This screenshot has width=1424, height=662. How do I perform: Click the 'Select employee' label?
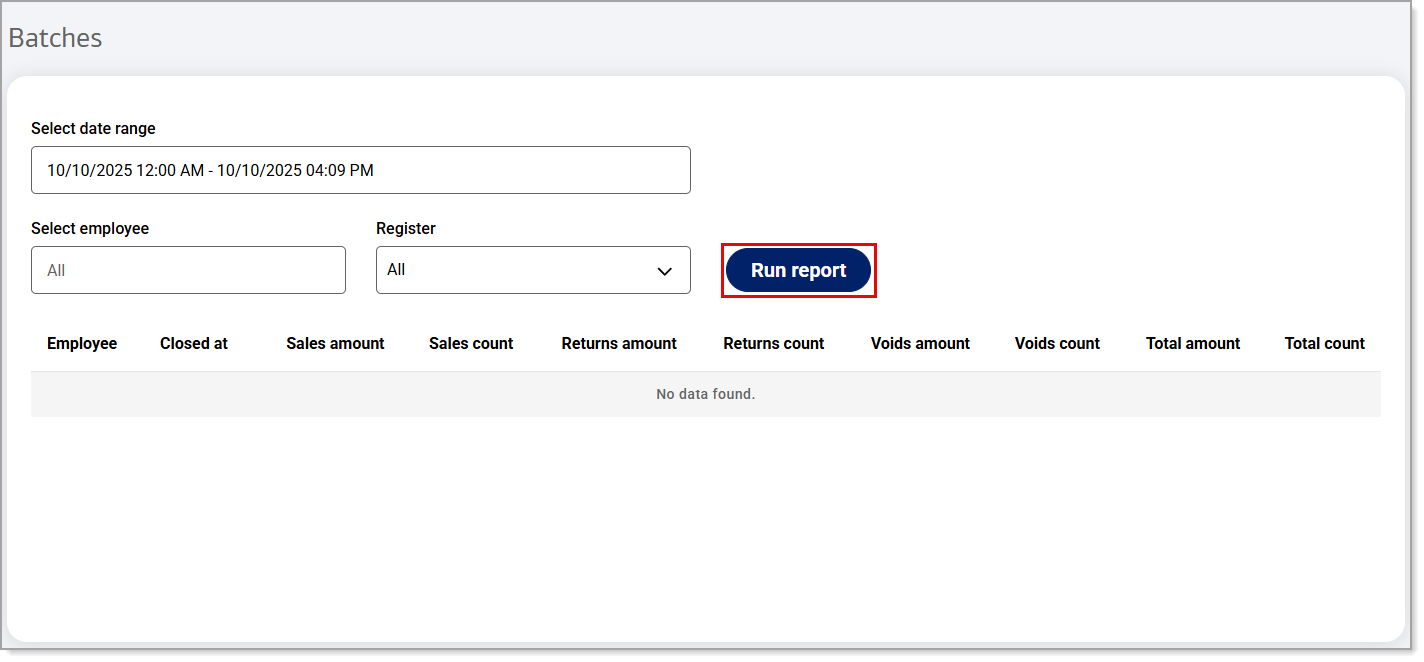[x=90, y=228]
